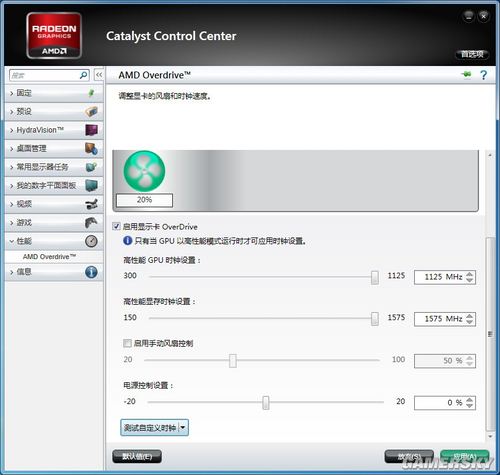Click the blue information icon
Viewport: 500px width, 475px height.
(x=91, y=272)
